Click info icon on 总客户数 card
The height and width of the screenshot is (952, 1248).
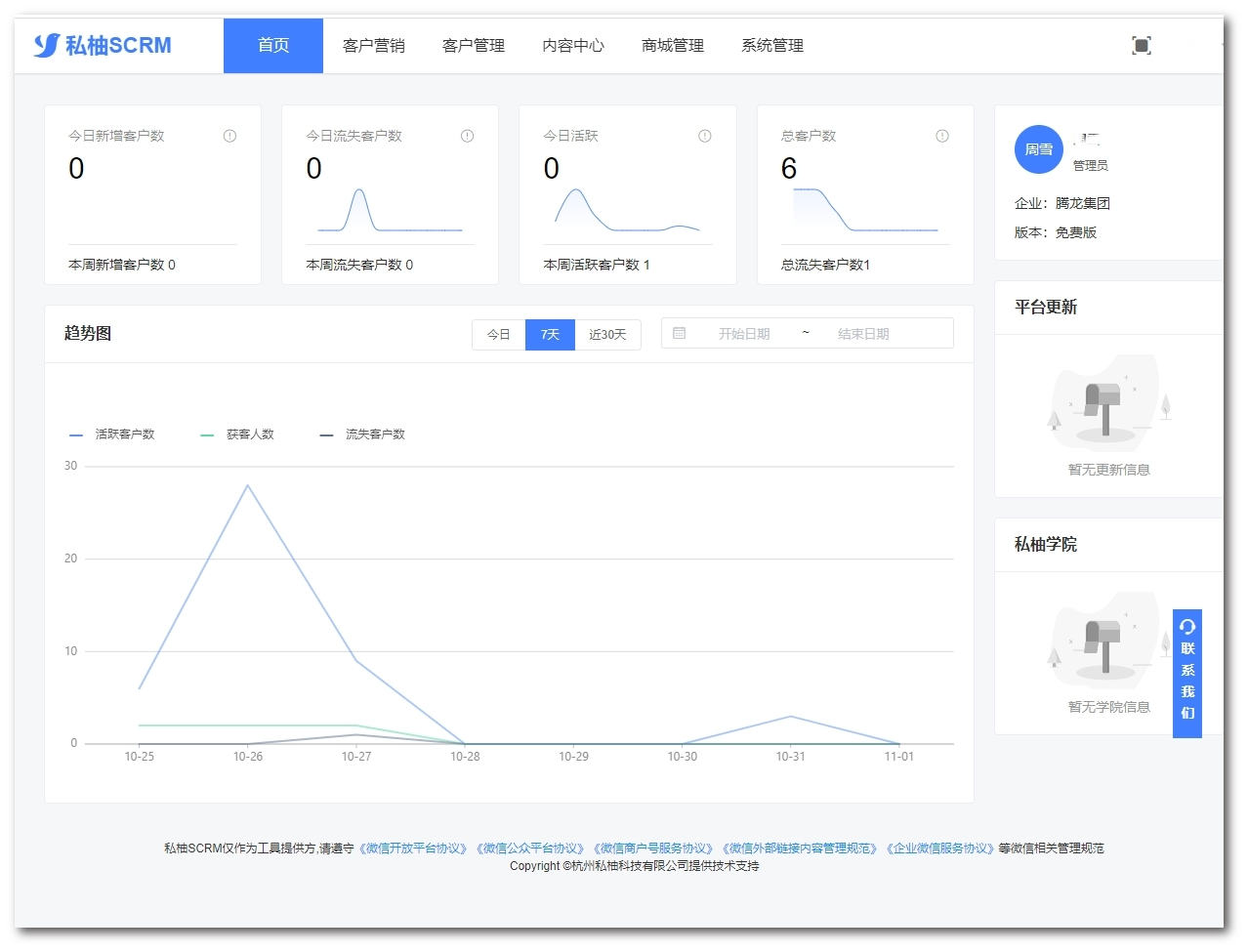pyautogui.click(x=941, y=136)
